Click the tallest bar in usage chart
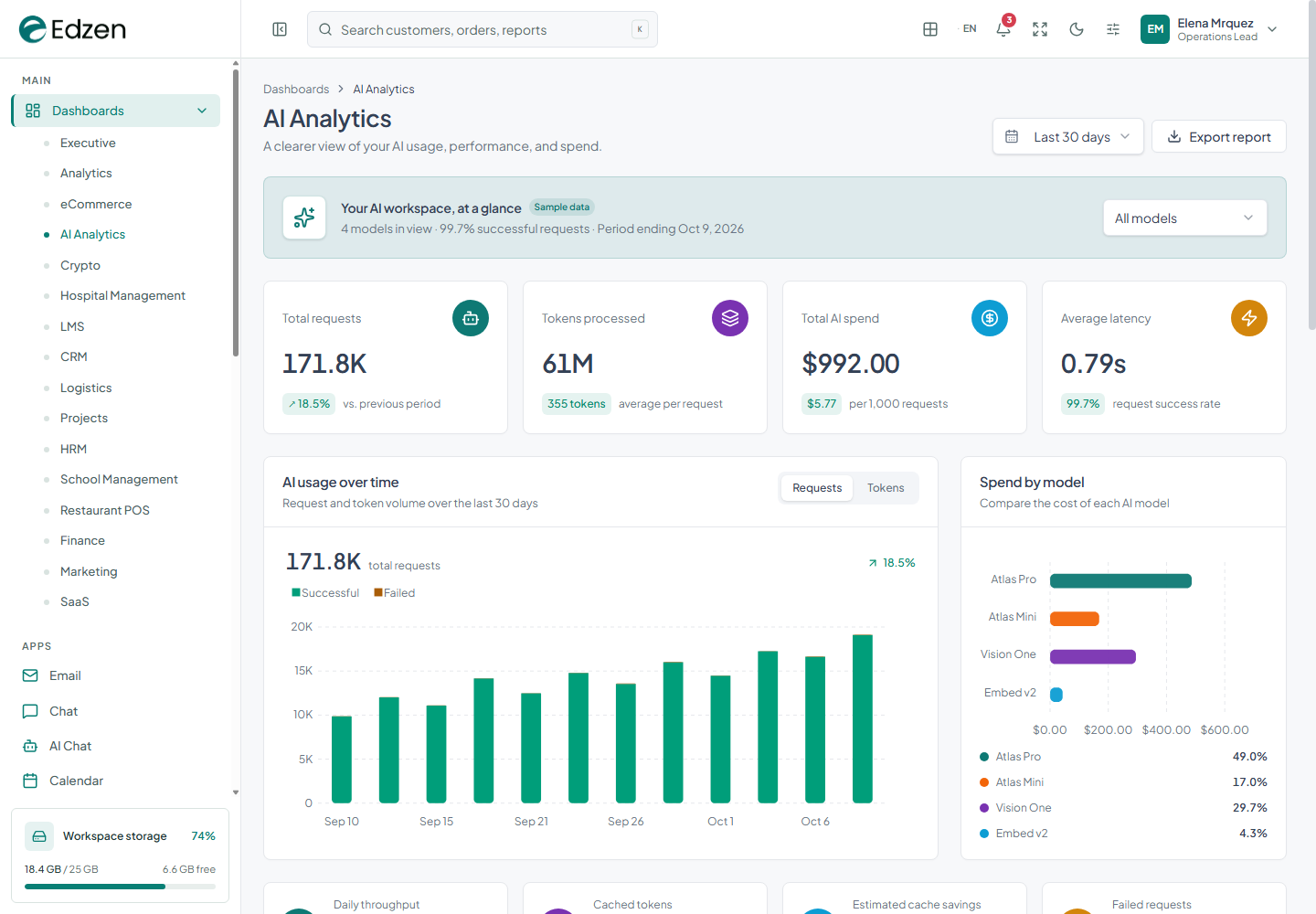 click(863, 718)
